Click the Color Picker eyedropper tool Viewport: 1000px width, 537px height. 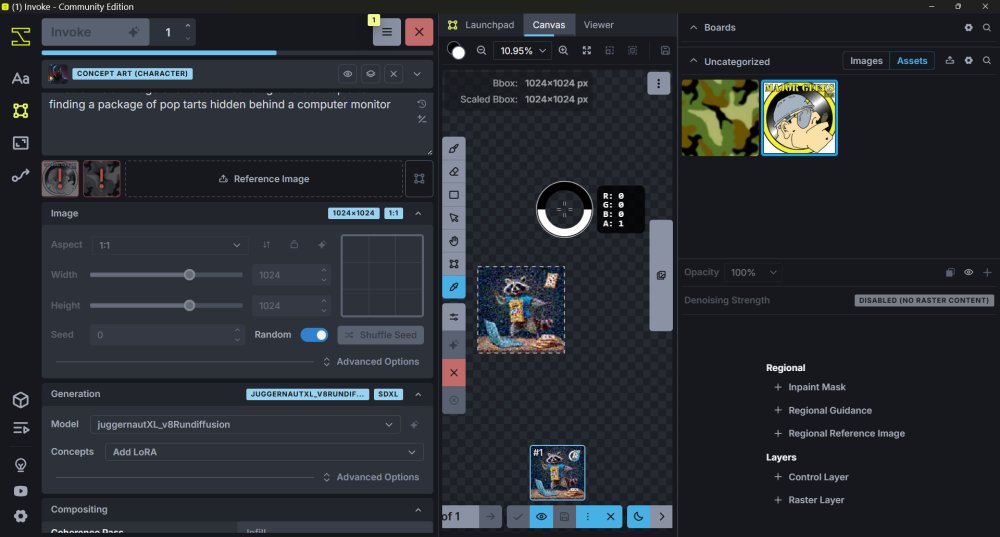pos(454,287)
